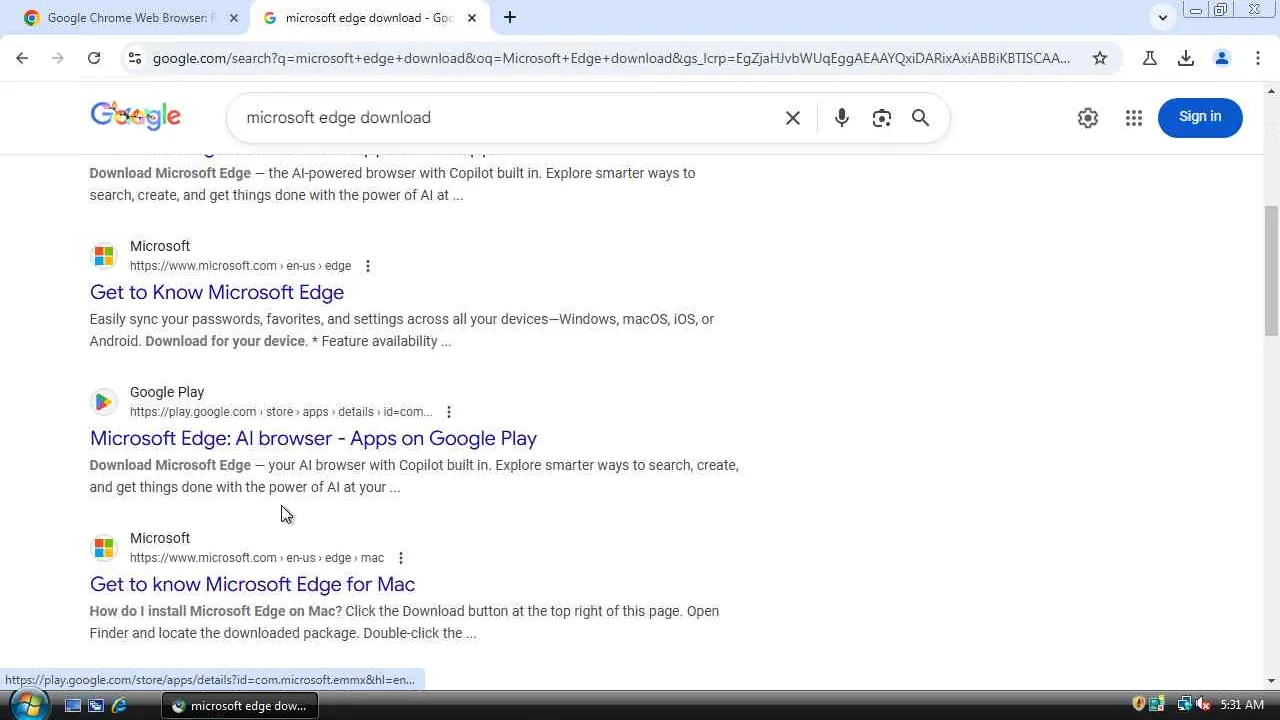This screenshot has height=720, width=1280.
Task: Click Google Play favicon in results
Action: tap(103, 402)
